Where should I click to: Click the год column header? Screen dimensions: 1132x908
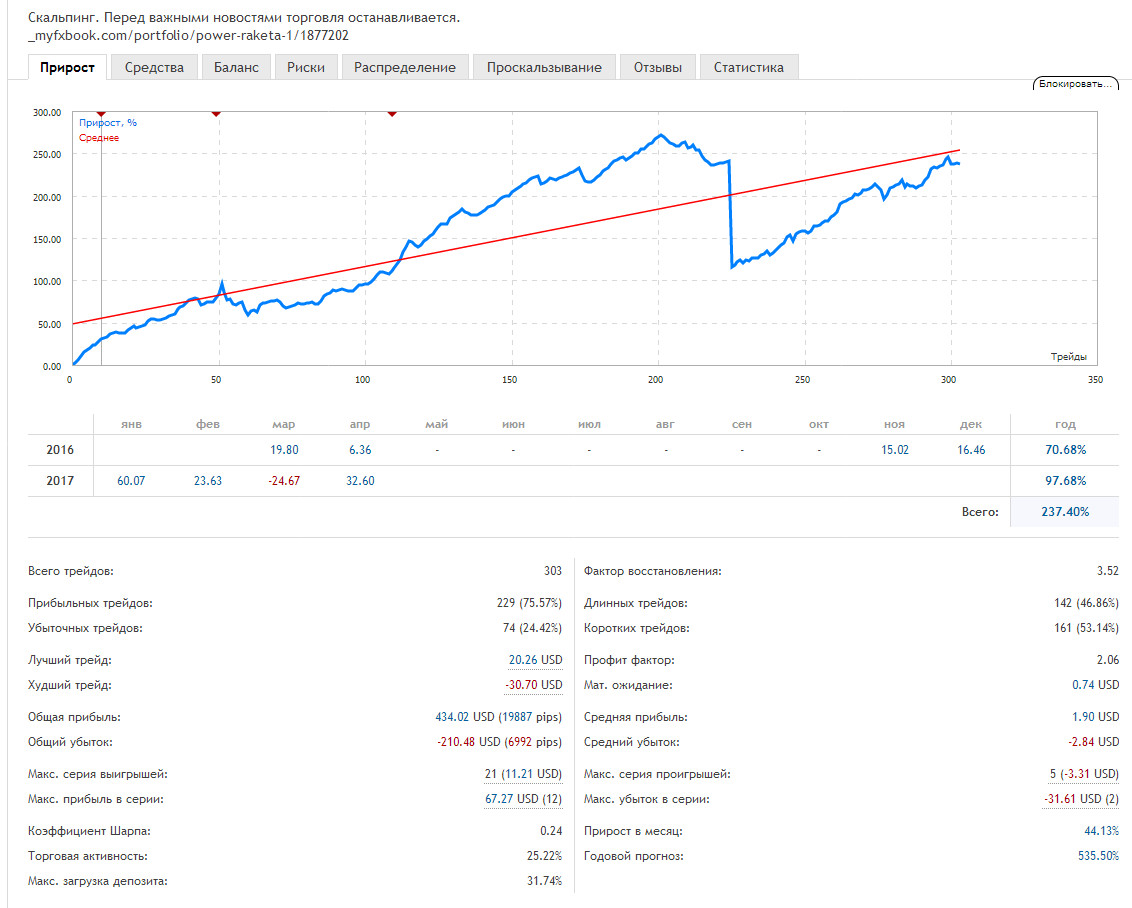click(1066, 424)
